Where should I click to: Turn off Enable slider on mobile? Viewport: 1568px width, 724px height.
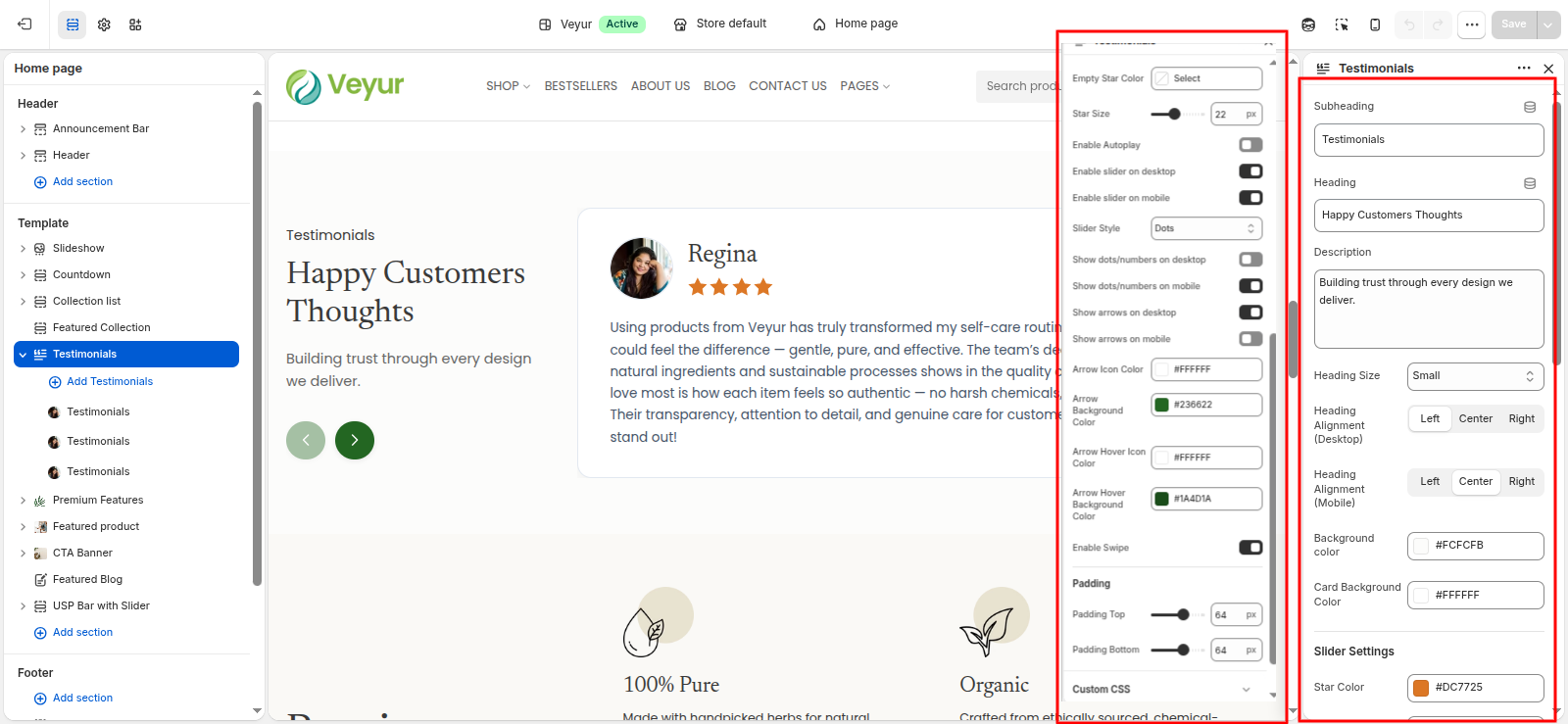point(1250,198)
